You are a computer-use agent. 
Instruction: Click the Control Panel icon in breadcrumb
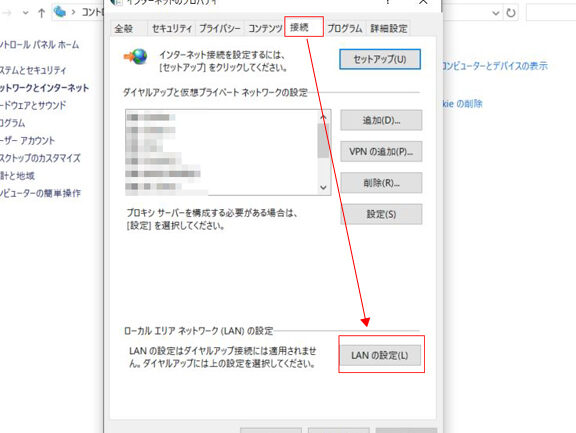pos(60,12)
